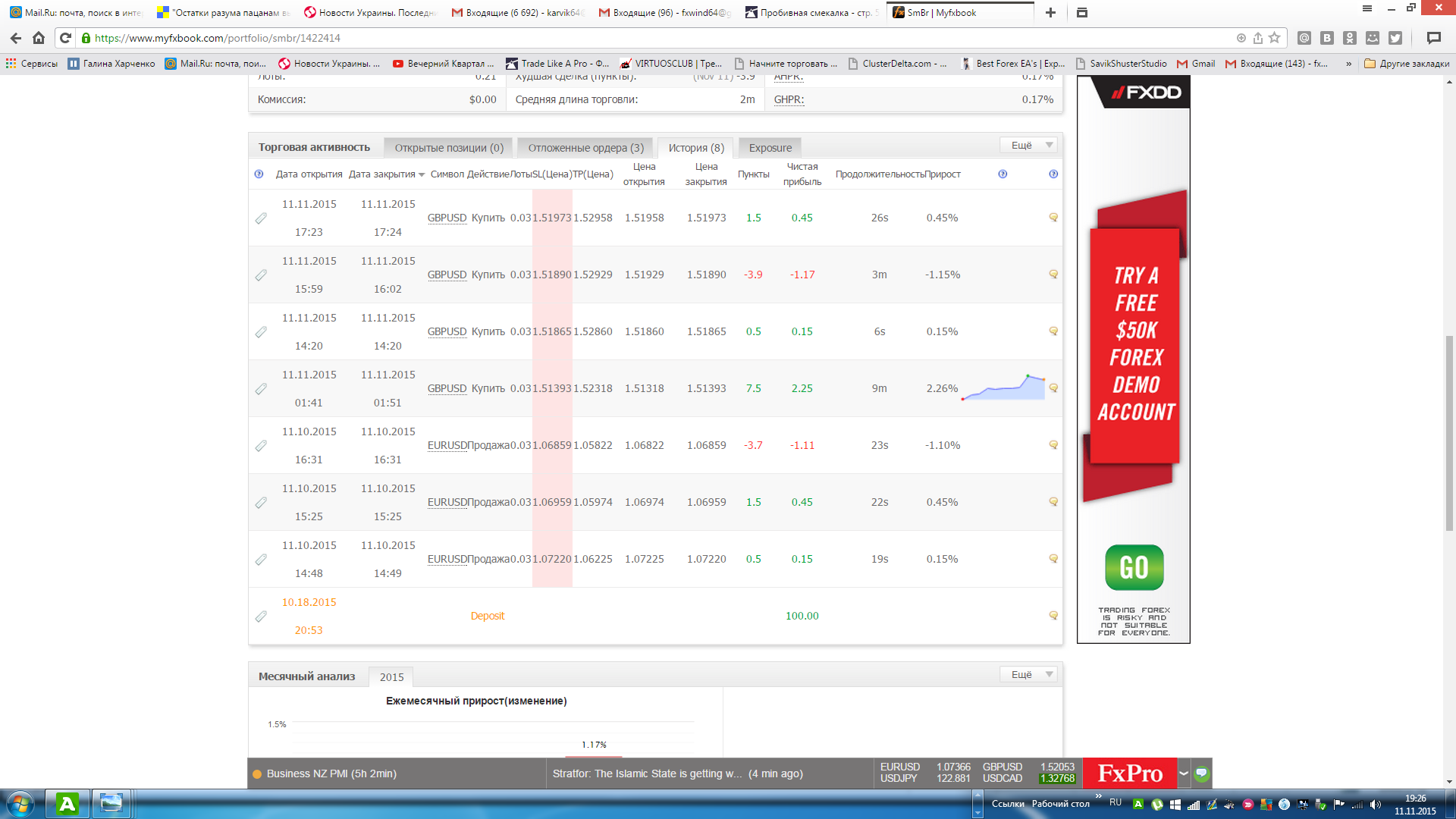
Task: Click attachment icon for 16:31 EURUSD trade
Action: point(261,446)
